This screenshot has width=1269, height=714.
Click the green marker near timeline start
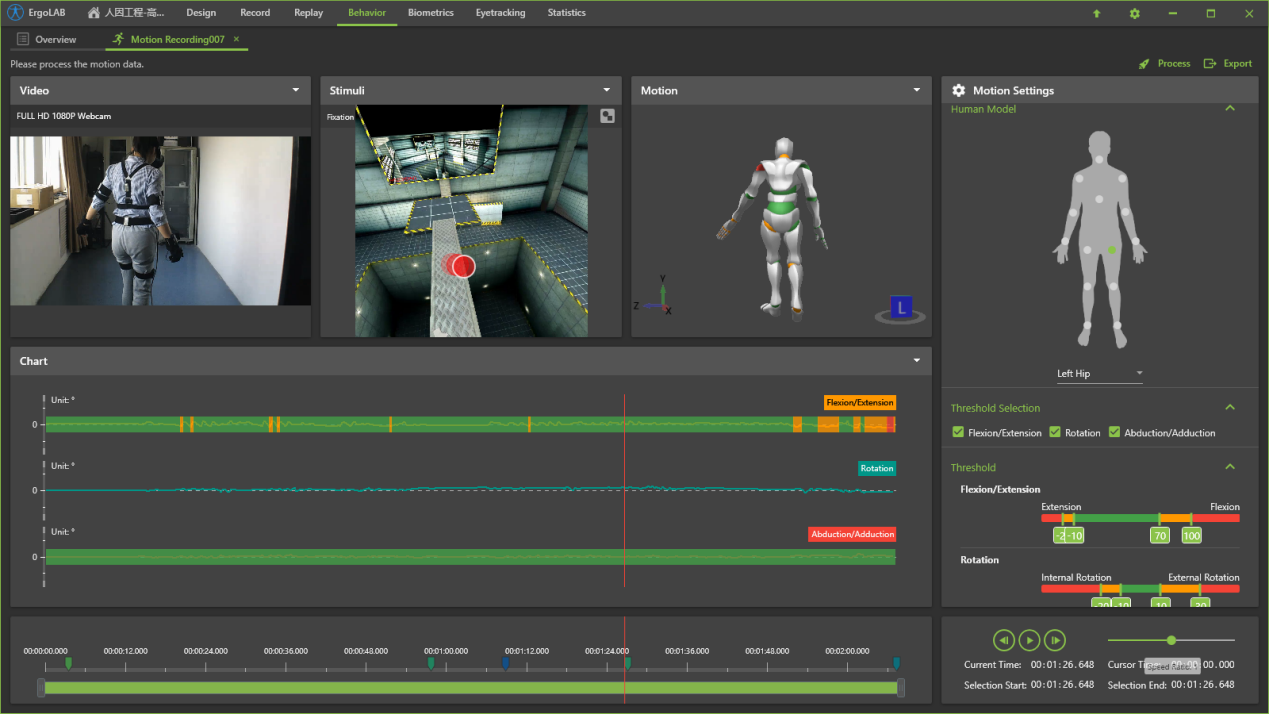click(68, 662)
